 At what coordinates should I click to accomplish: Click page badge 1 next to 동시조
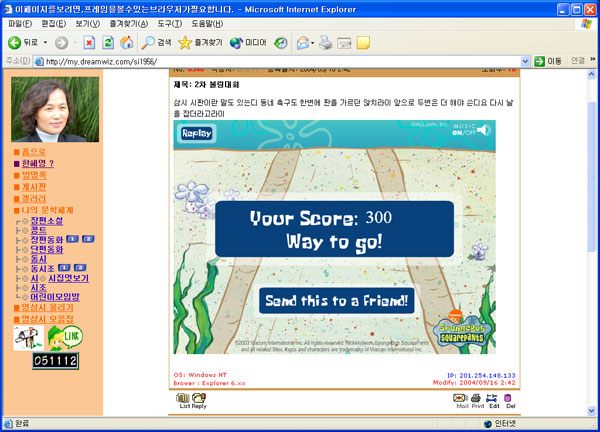[x=64, y=268]
